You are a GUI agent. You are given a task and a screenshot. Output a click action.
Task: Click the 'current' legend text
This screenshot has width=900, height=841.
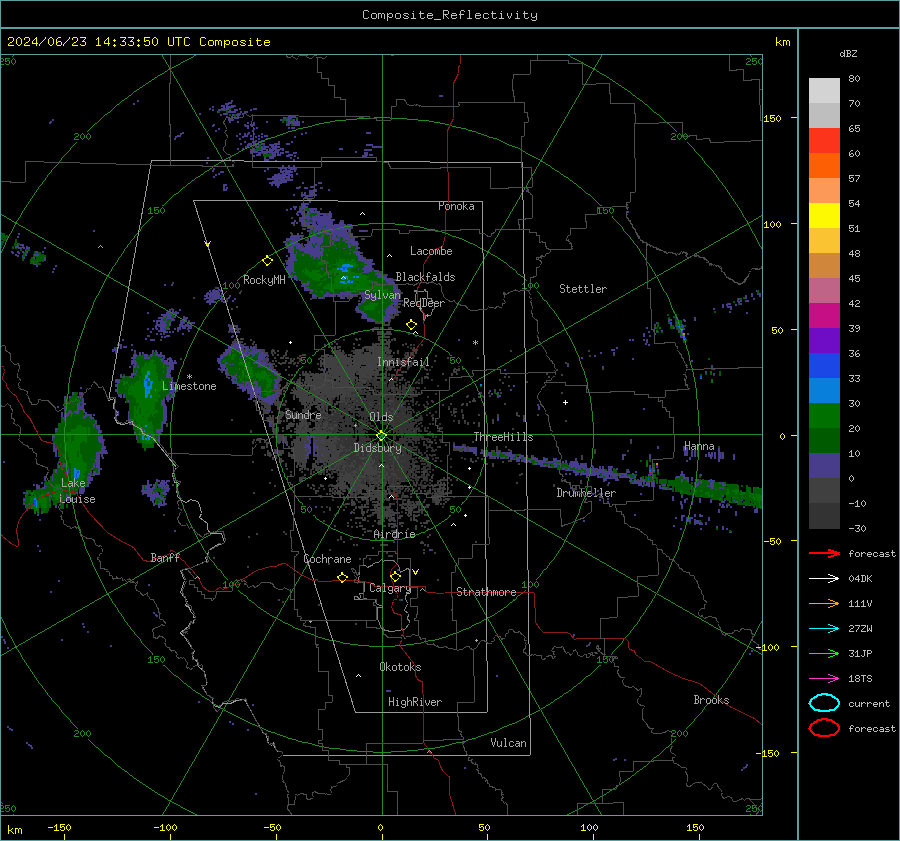coord(869,704)
